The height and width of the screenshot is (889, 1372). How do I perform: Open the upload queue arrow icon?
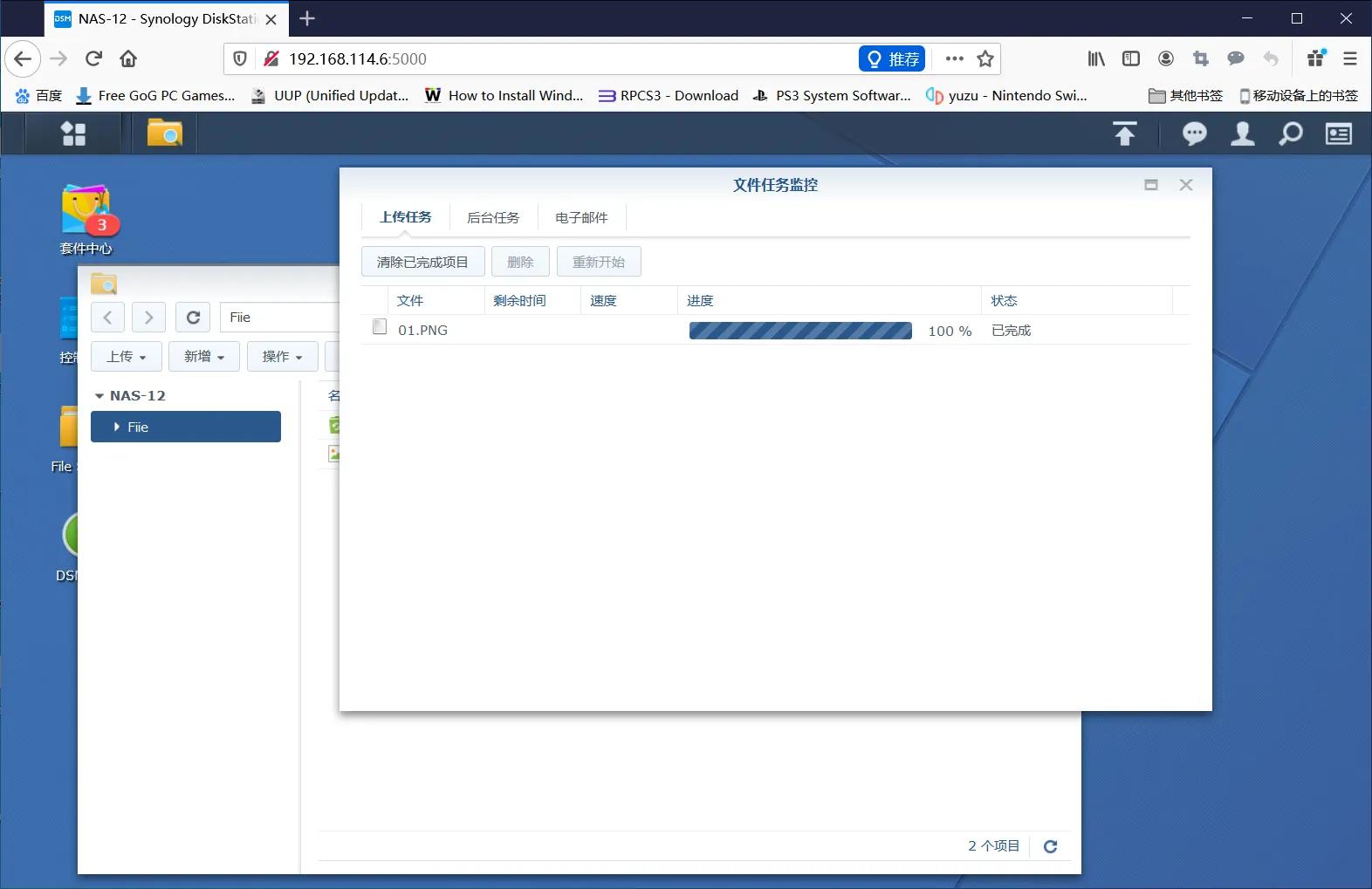point(1125,133)
